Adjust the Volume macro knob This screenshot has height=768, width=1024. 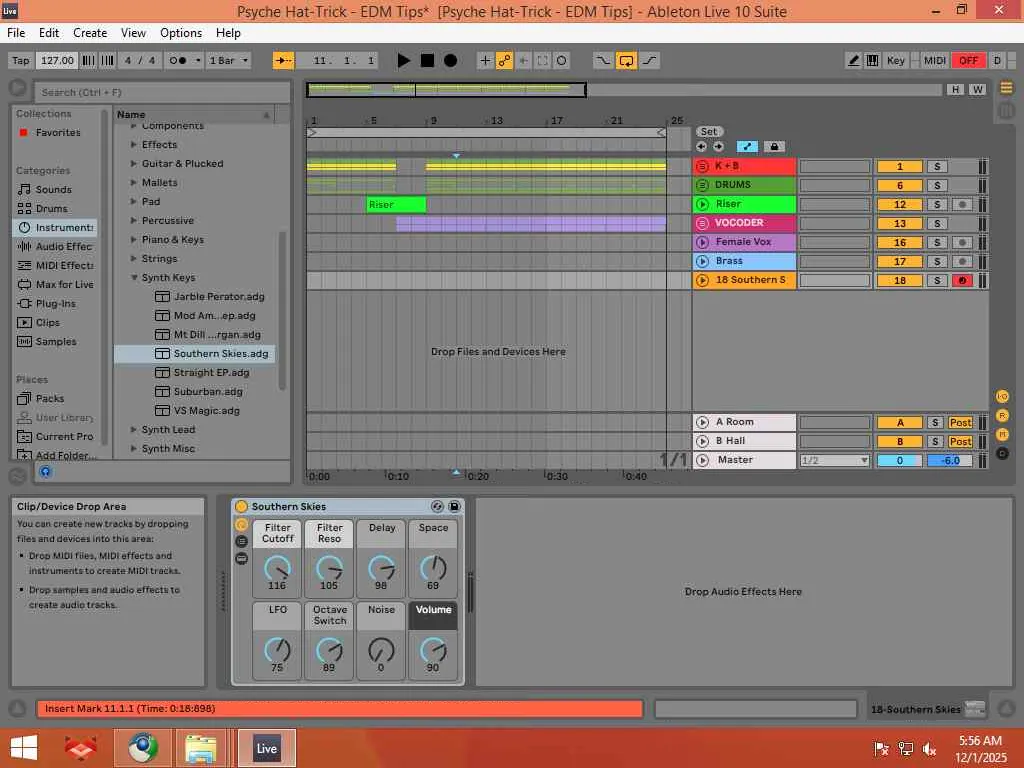point(433,651)
